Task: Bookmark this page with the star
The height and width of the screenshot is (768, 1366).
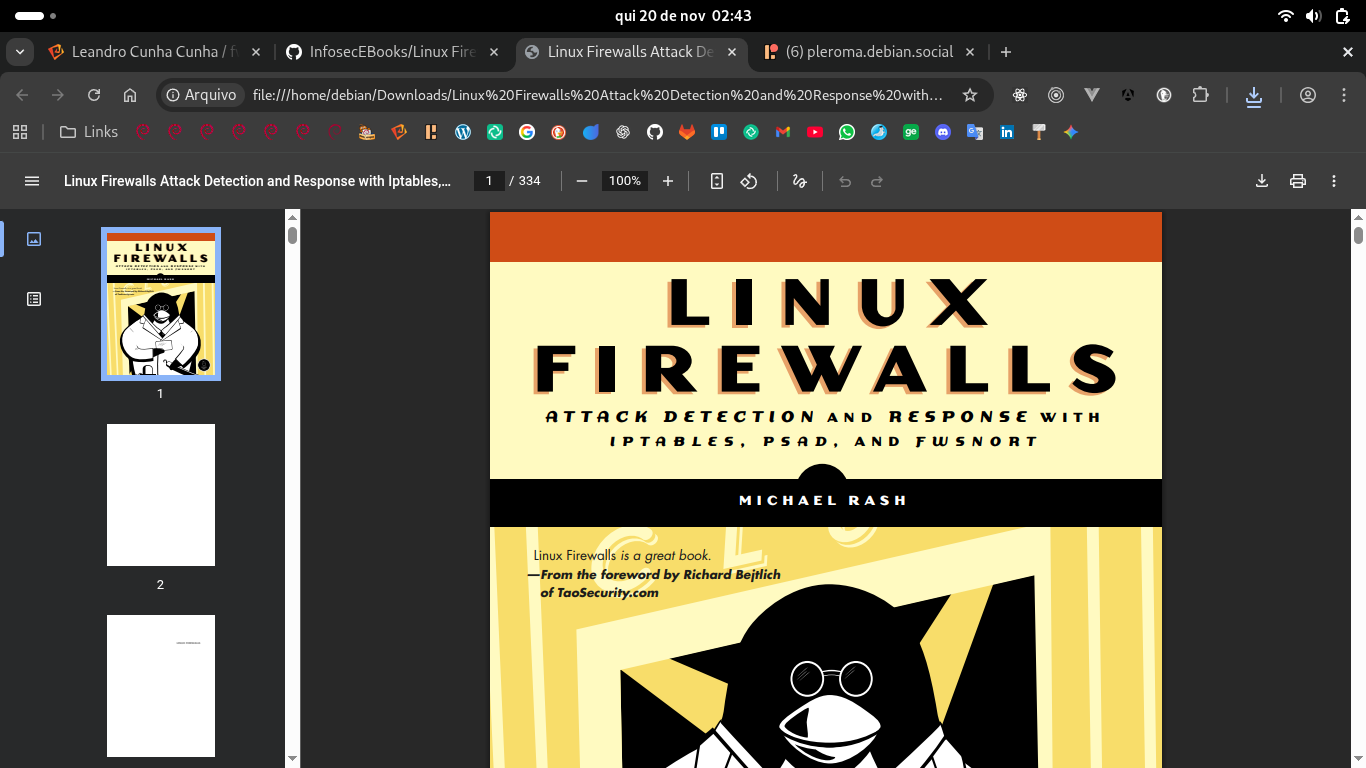Action: tap(969, 95)
